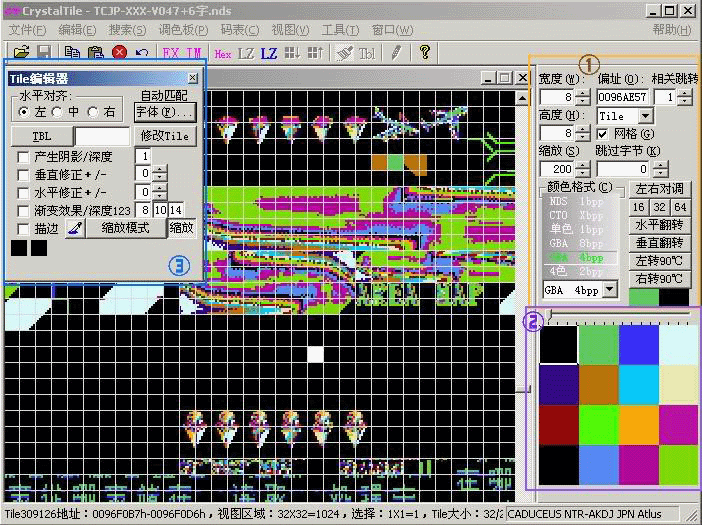702x525 pixels.
Task: Click the red X cancel icon
Action: coord(119,53)
